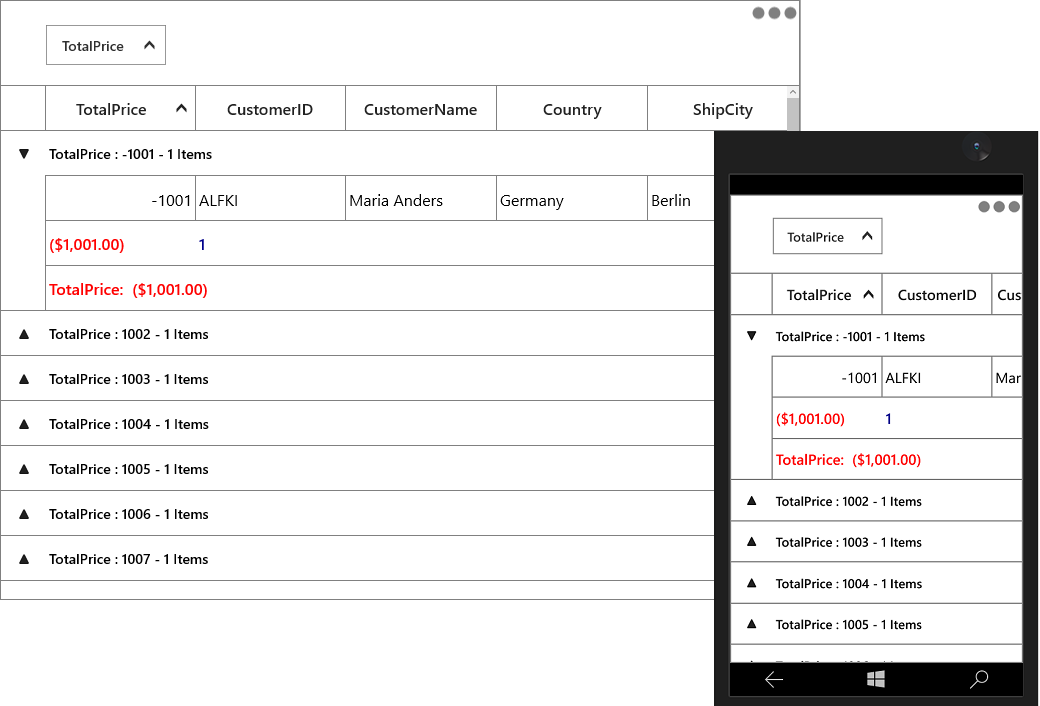
Task: Expand the desktop TotalPrice : 1002 group
Action: (24, 334)
